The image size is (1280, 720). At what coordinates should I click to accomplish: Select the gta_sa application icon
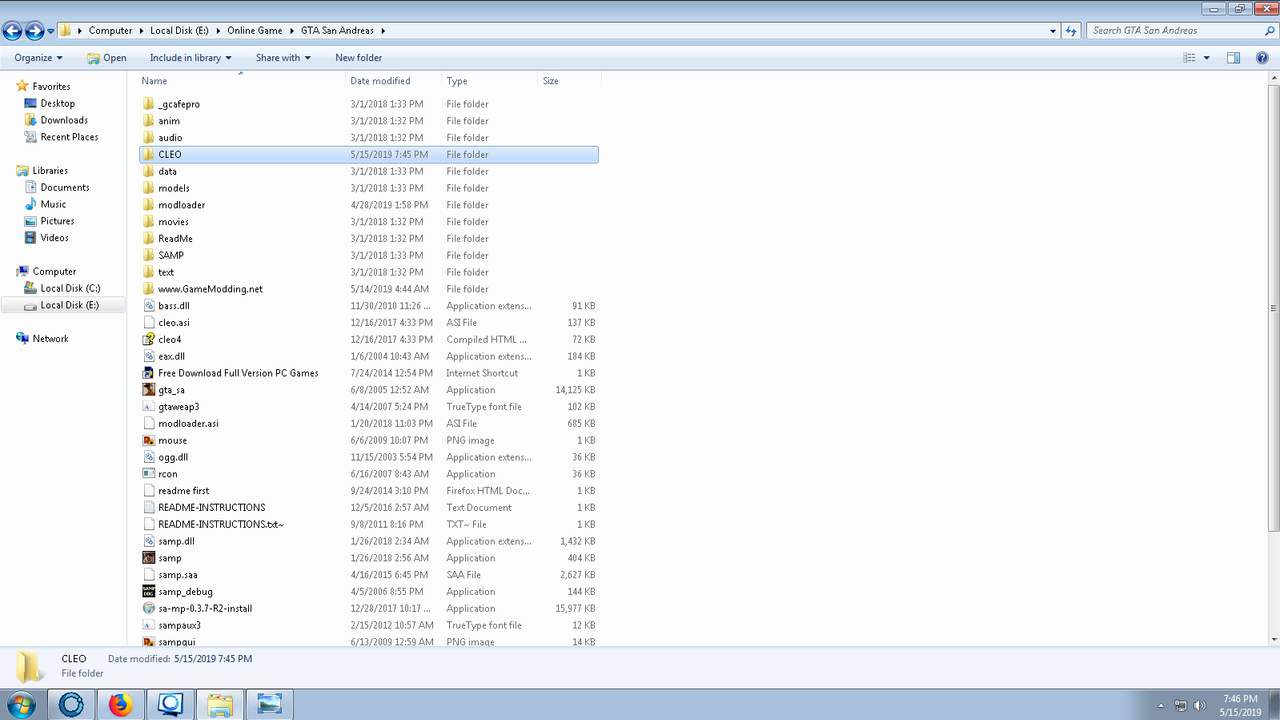pos(149,390)
